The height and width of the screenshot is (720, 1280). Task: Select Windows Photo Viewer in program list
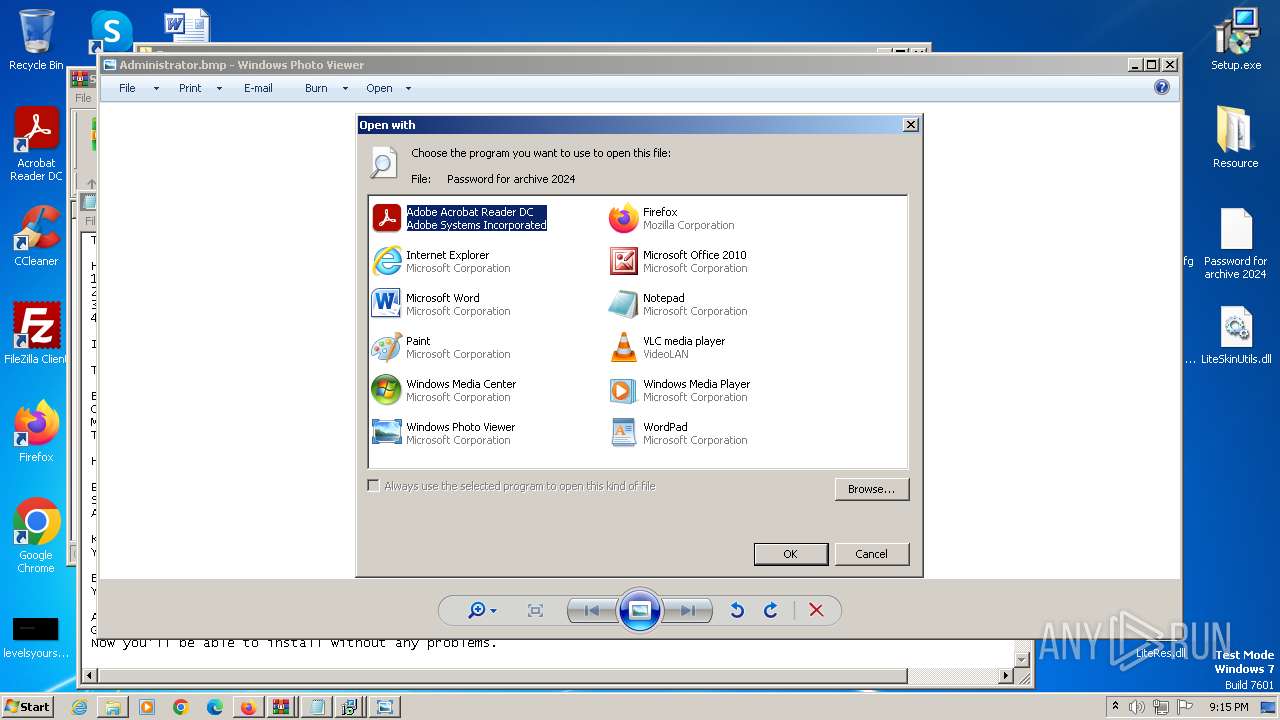pyautogui.click(x=444, y=433)
